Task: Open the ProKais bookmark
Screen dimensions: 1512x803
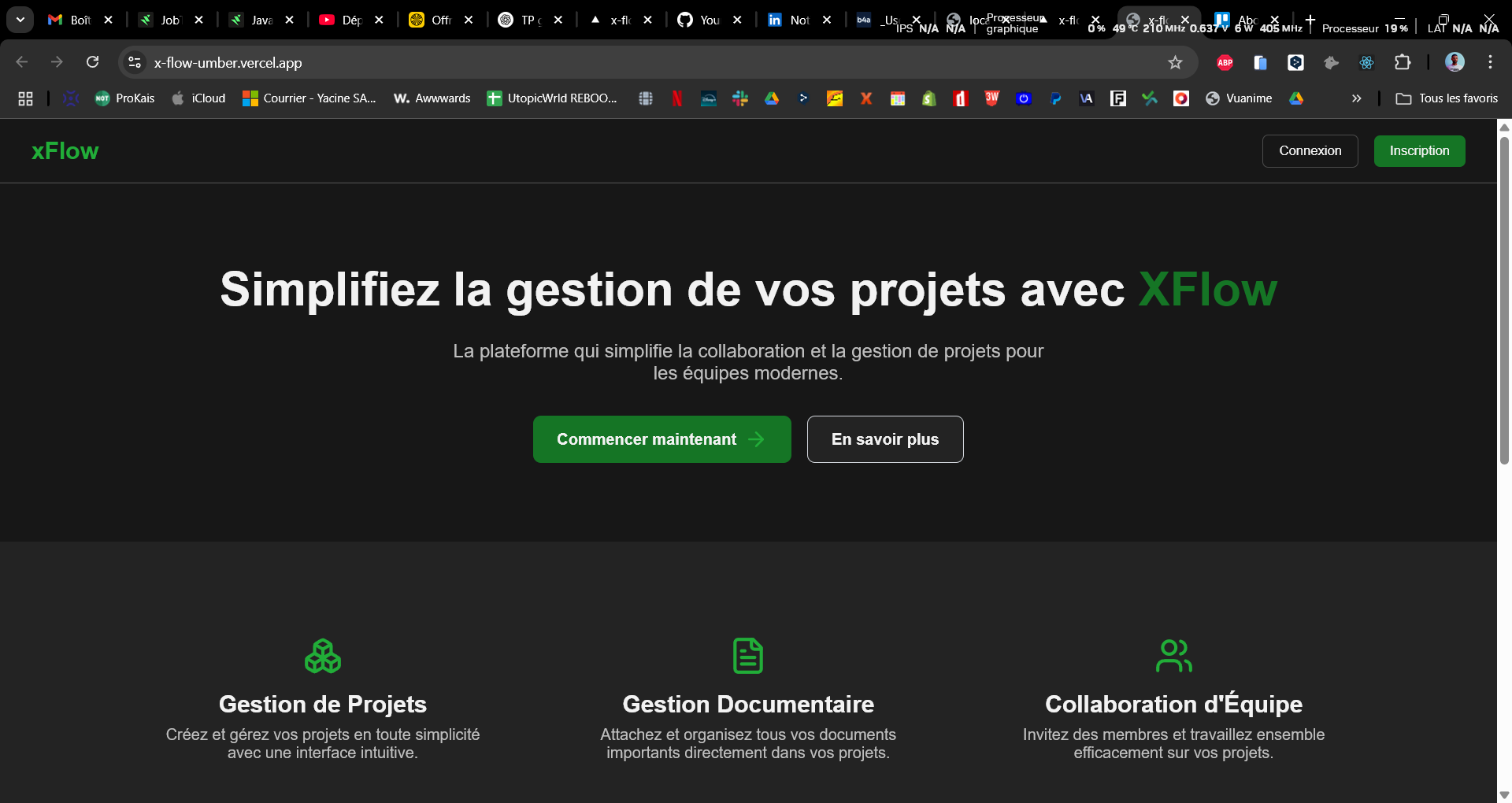Action: (125, 98)
